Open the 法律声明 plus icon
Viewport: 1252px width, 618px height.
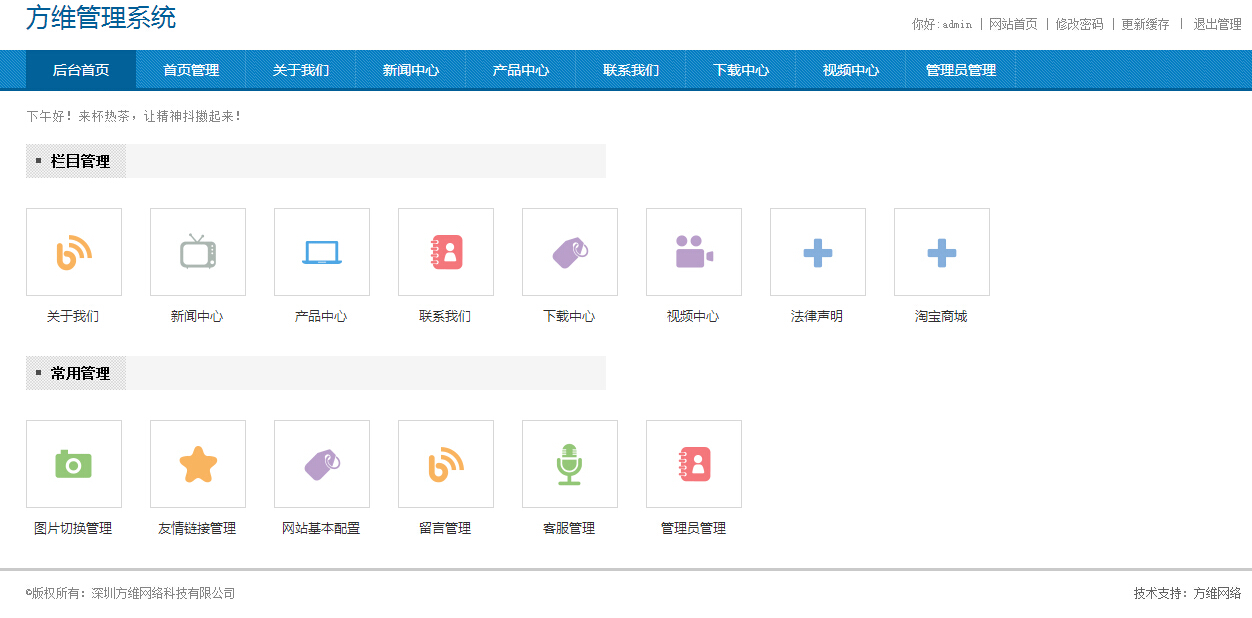tap(818, 252)
